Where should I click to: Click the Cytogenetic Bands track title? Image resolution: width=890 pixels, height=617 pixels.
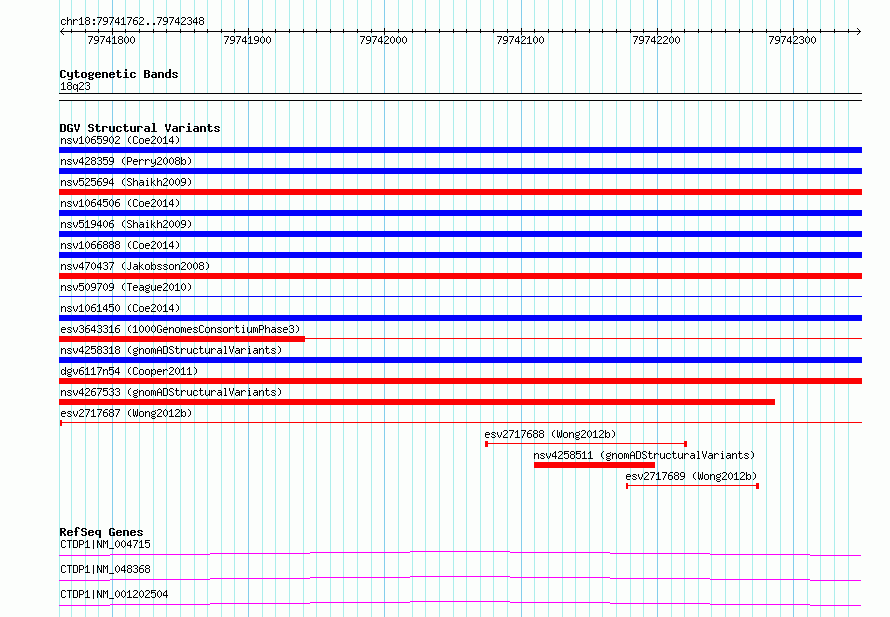pyautogui.click(x=119, y=74)
